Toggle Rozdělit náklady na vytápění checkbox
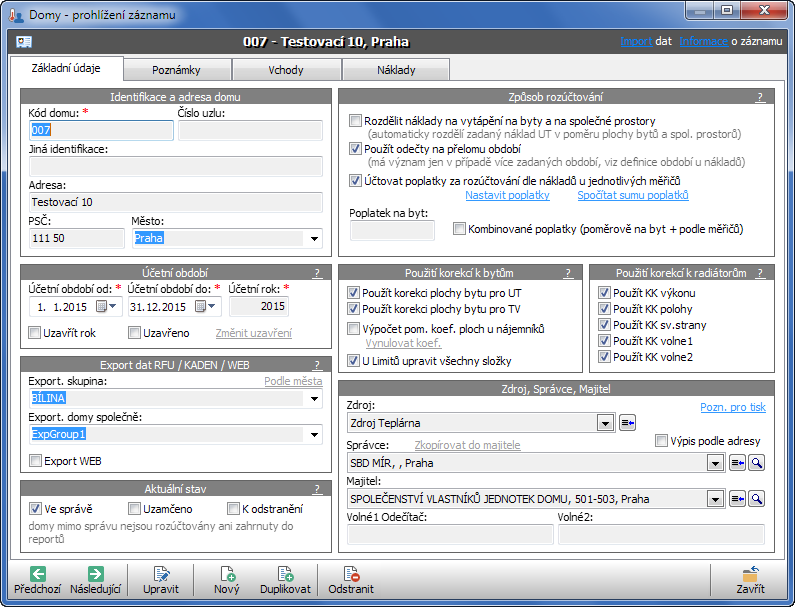The image size is (795, 607). 355,121
